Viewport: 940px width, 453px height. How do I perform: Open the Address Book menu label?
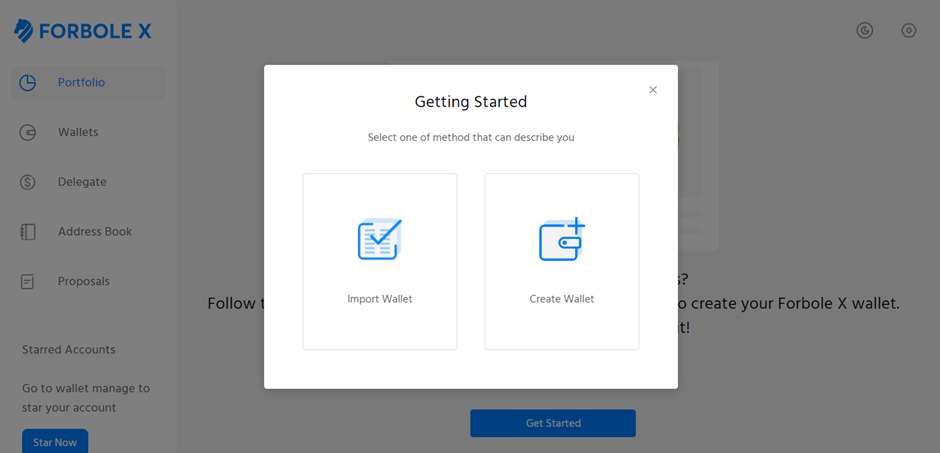tap(95, 232)
